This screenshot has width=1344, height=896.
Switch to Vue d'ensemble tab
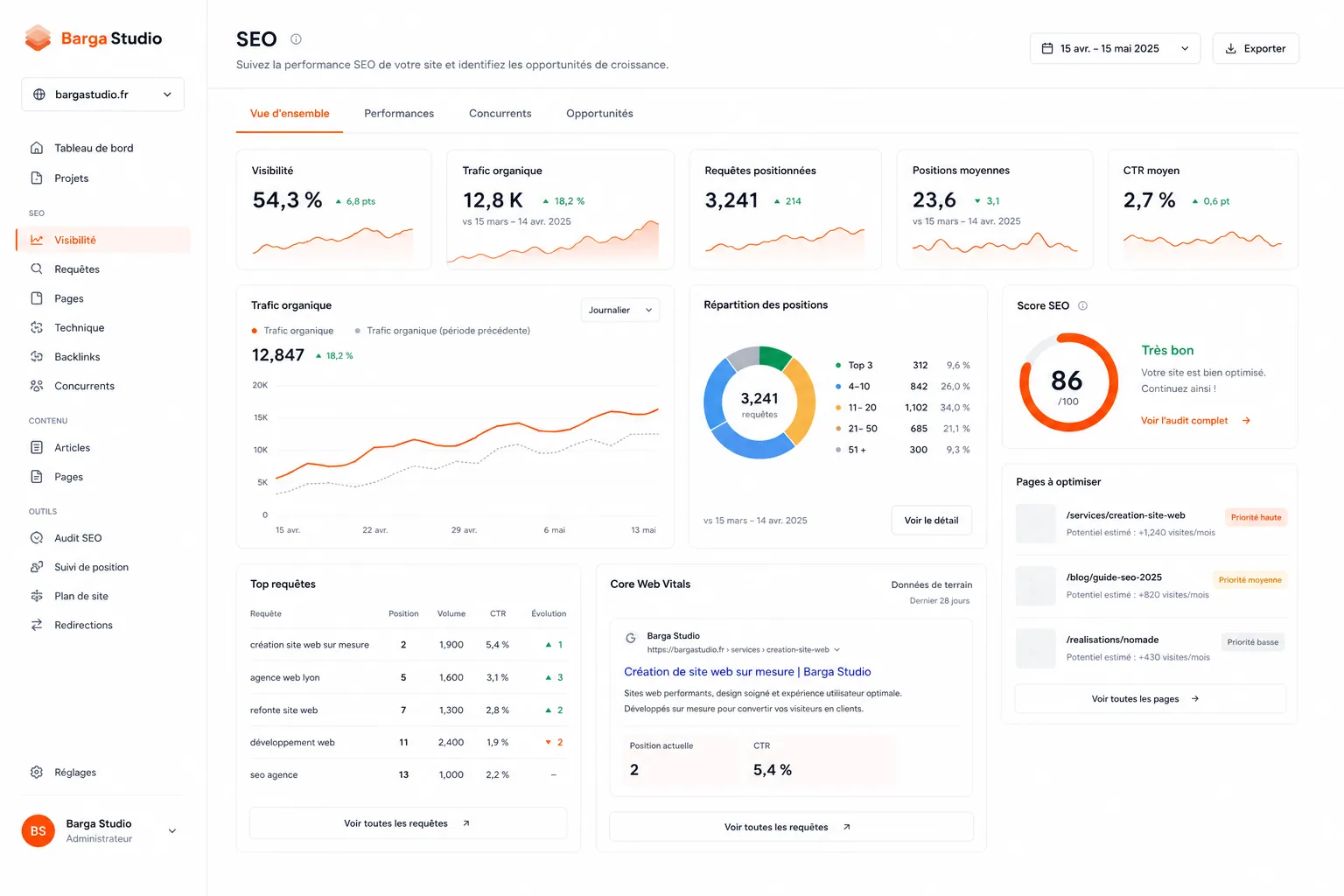tap(290, 114)
